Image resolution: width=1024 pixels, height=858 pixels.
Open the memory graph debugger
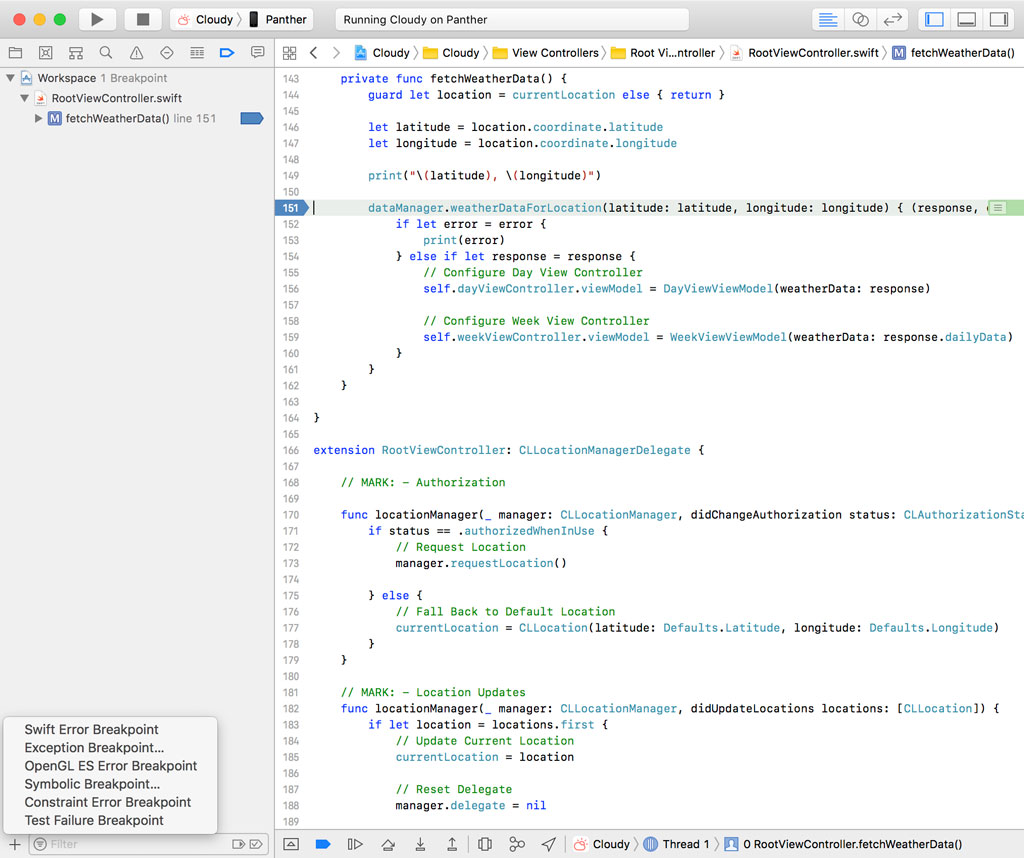click(x=517, y=844)
